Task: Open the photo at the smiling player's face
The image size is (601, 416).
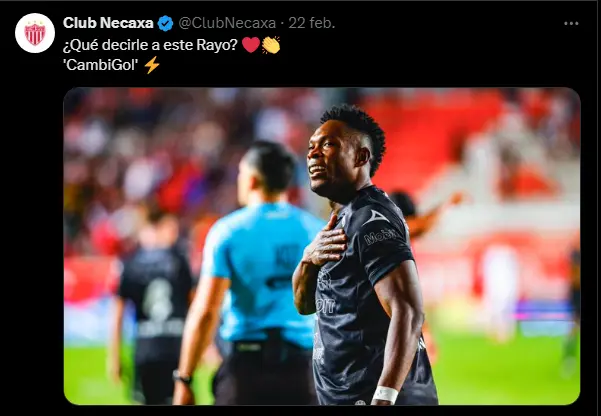Action: pos(327,158)
